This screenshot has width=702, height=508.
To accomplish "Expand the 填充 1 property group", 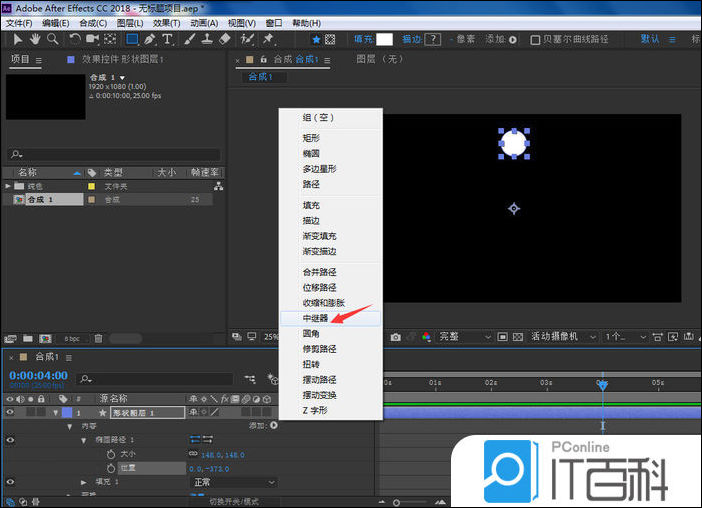I will (84, 482).
